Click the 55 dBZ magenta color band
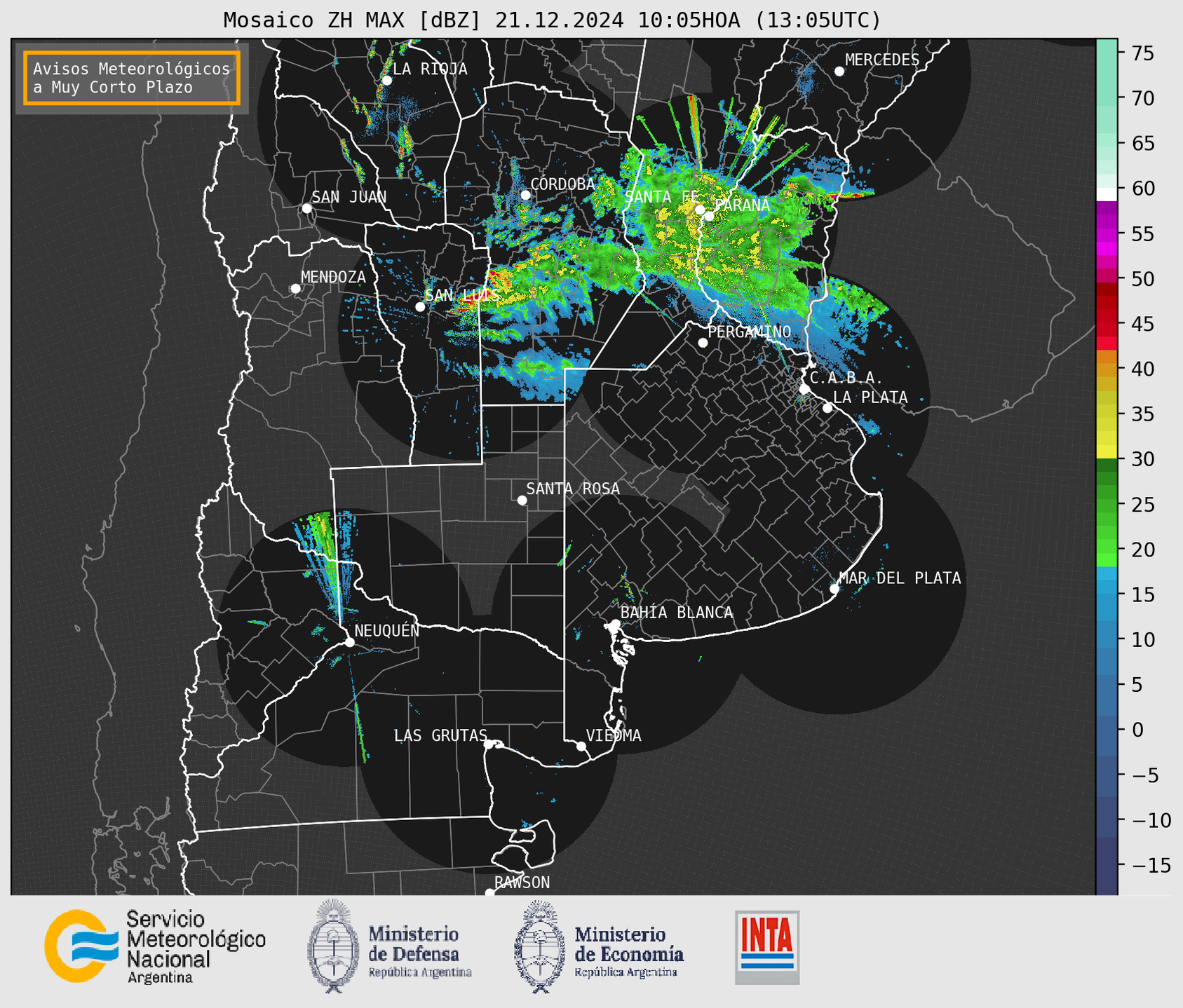The image size is (1183, 1008). click(x=1107, y=233)
